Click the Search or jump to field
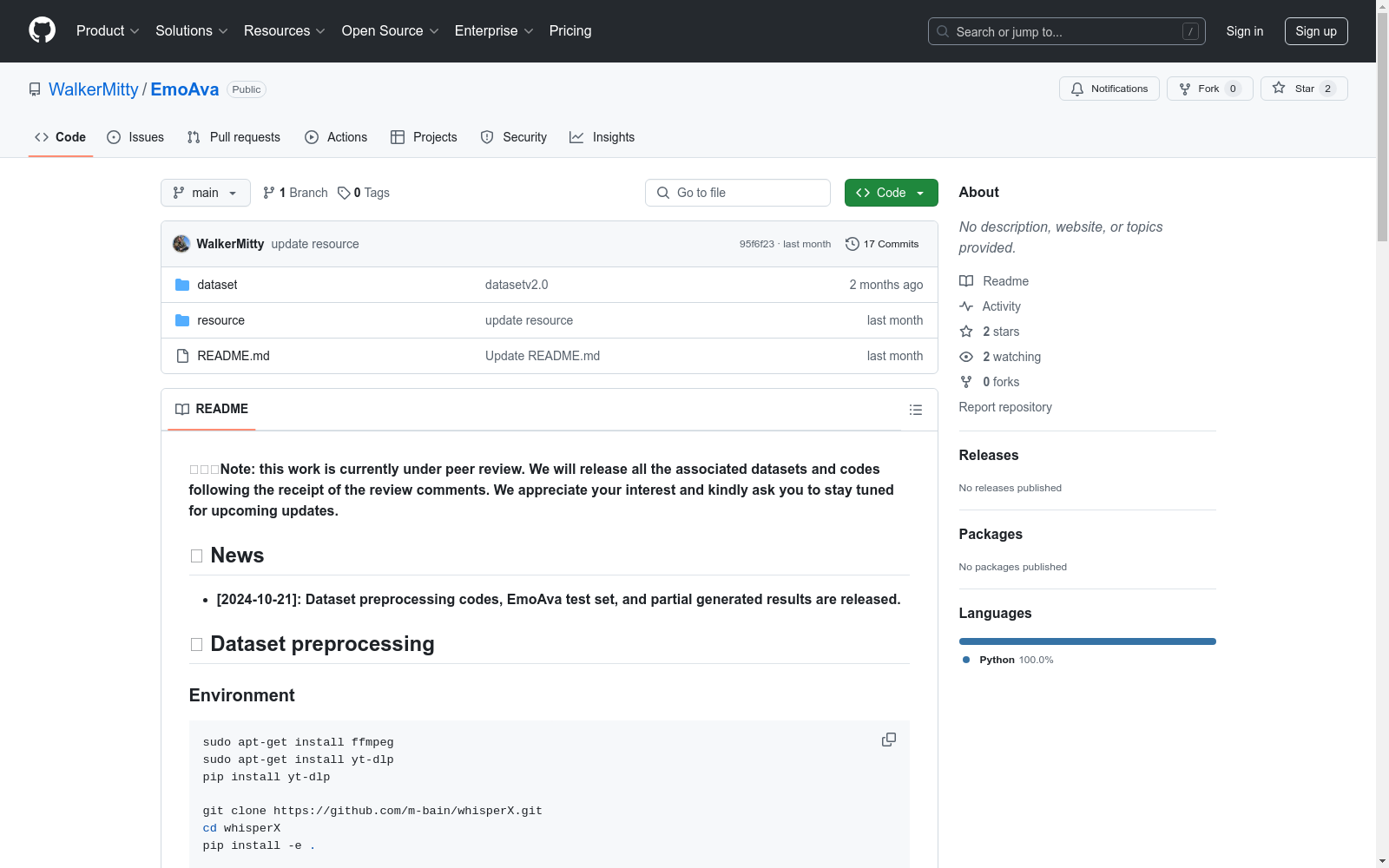The image size is (1389, 868). pyautogui.click(x=1067, y=31)
